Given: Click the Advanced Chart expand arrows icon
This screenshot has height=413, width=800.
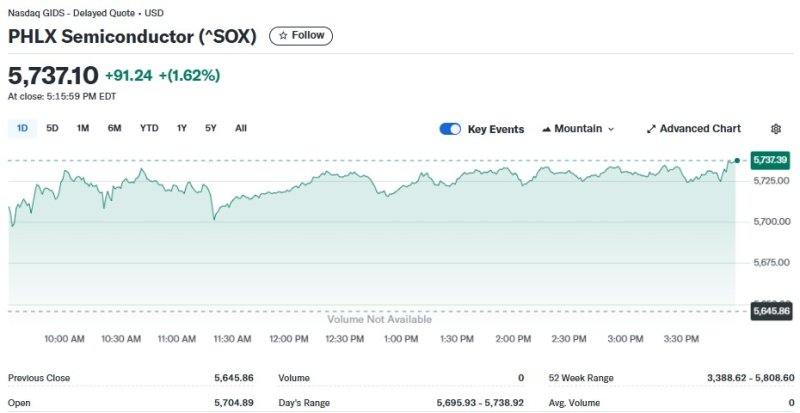Looking at the screenshot, I should pos(651,129).
